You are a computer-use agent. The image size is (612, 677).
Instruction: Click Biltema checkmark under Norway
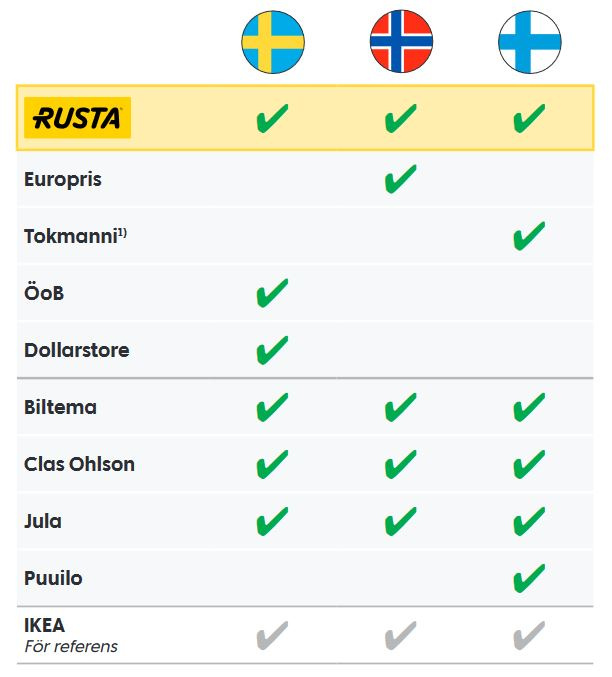pos(400,408)
